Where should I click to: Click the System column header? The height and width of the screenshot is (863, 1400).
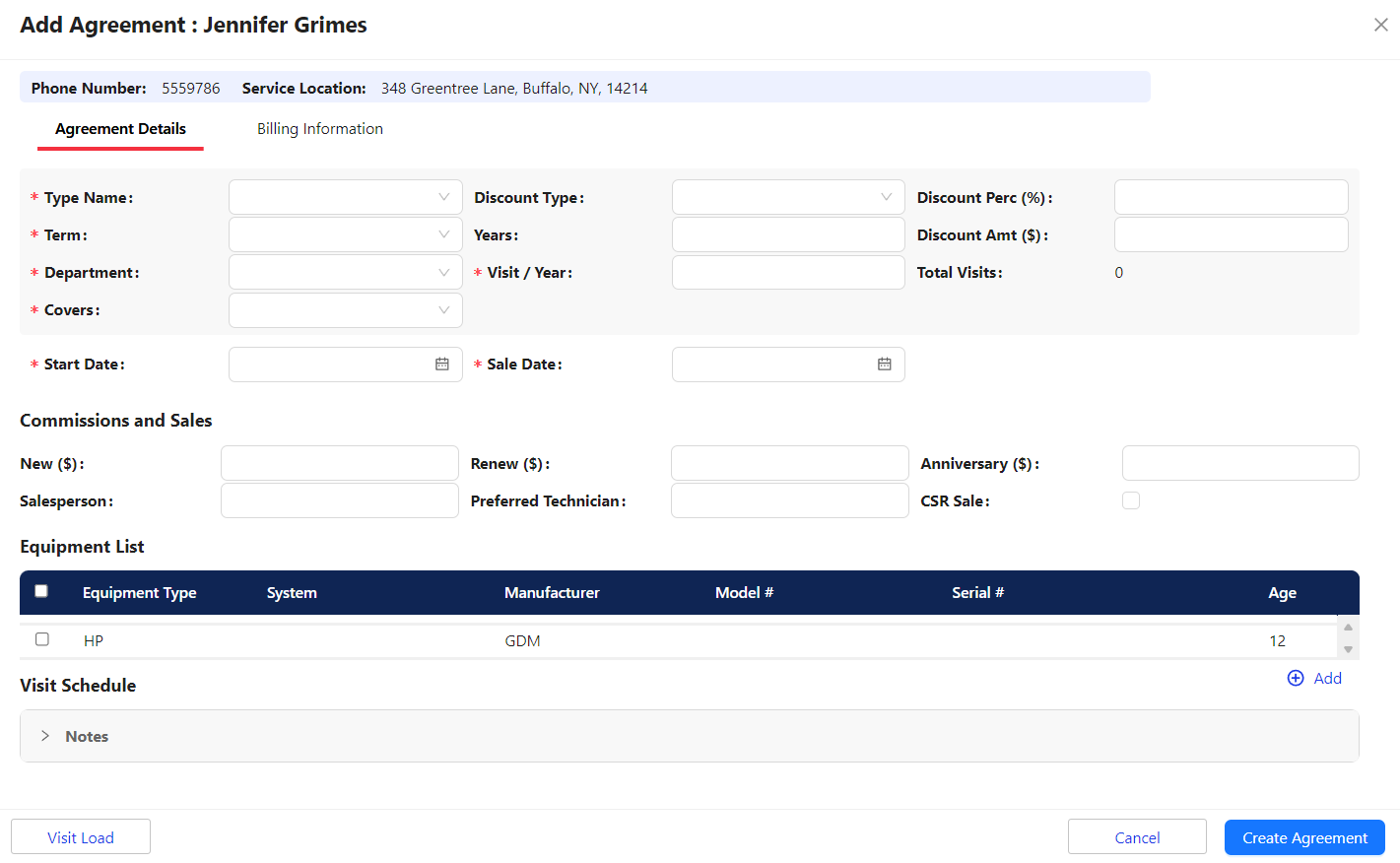292,593
